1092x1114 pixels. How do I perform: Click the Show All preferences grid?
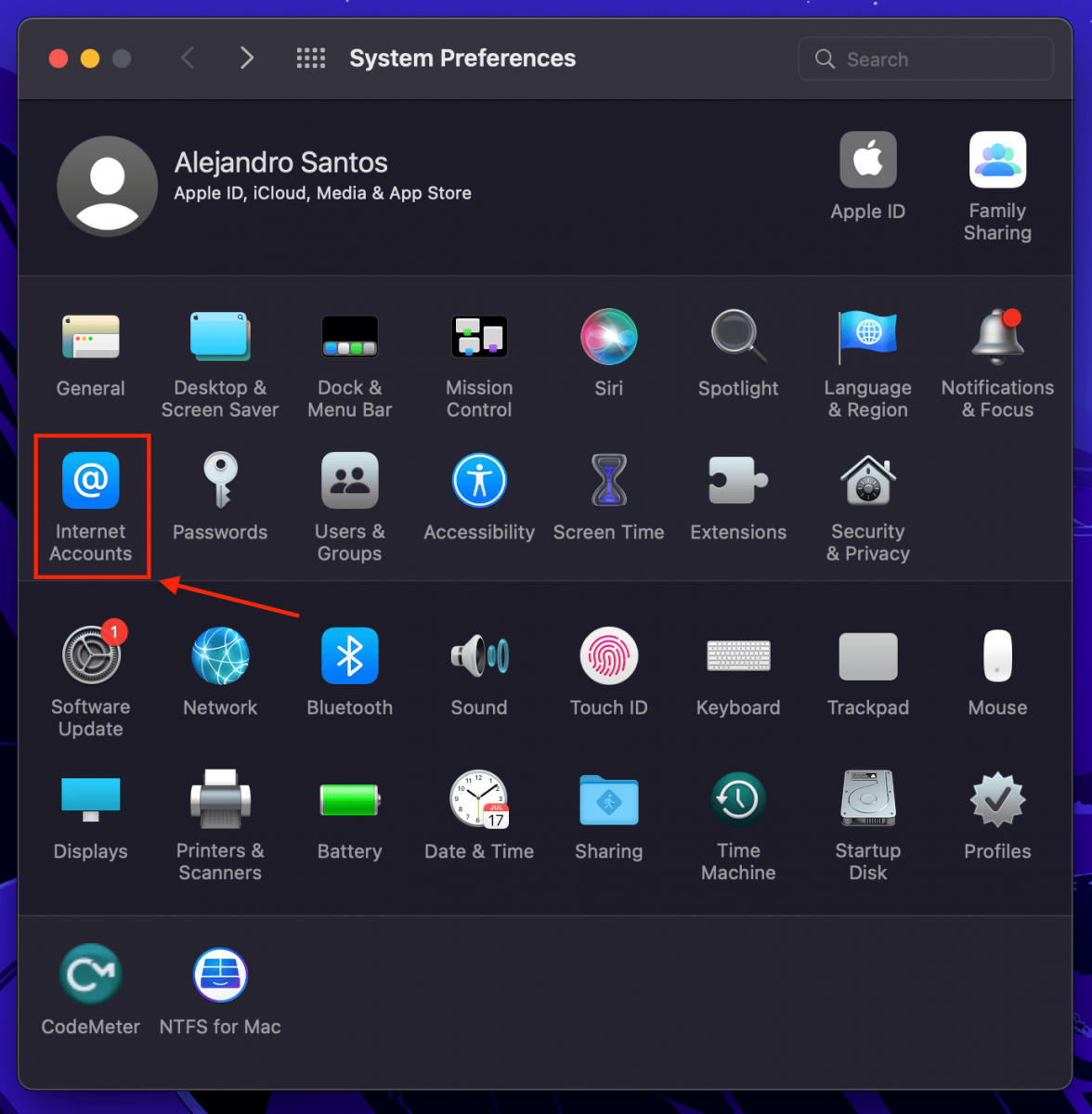point(311,58)
